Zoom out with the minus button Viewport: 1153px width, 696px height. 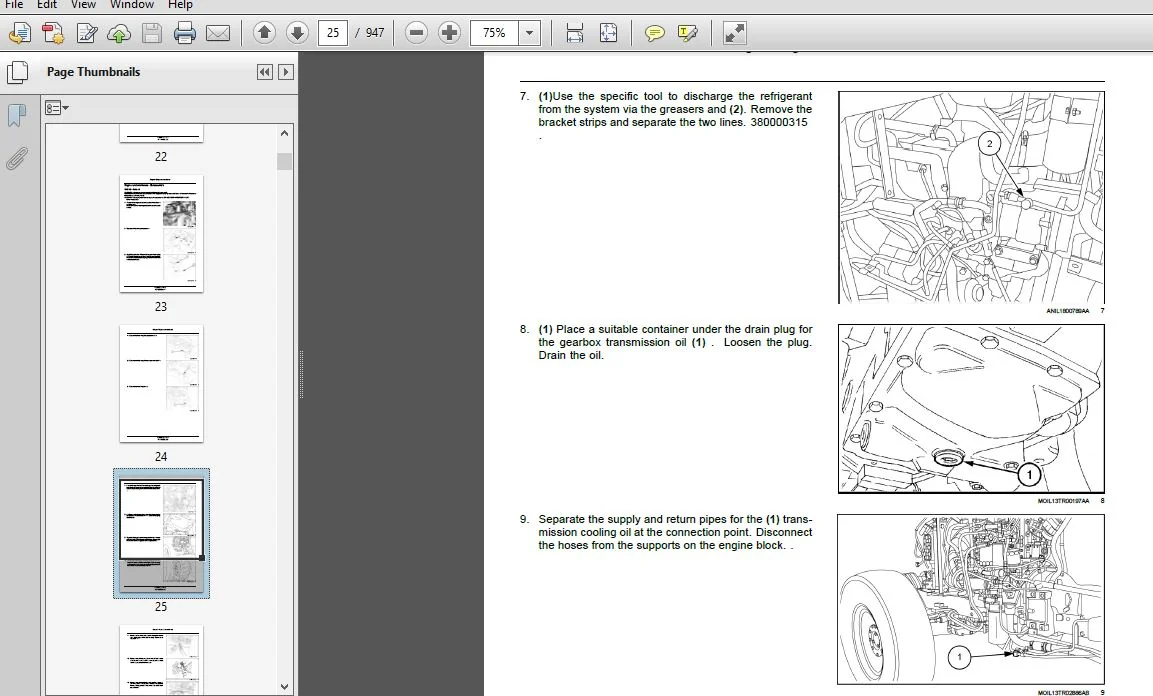click(x=416, y=32)
